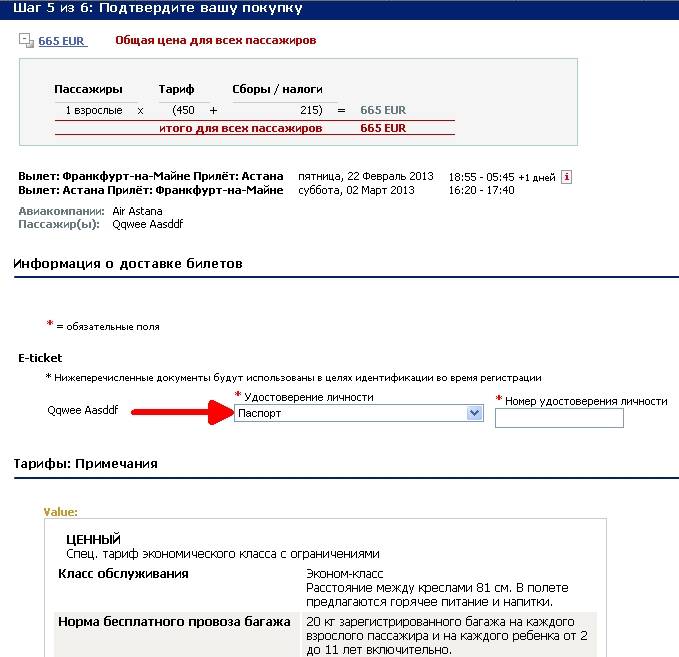Click the 'Тарифы: Примечания' heading

tap(85, 463)
